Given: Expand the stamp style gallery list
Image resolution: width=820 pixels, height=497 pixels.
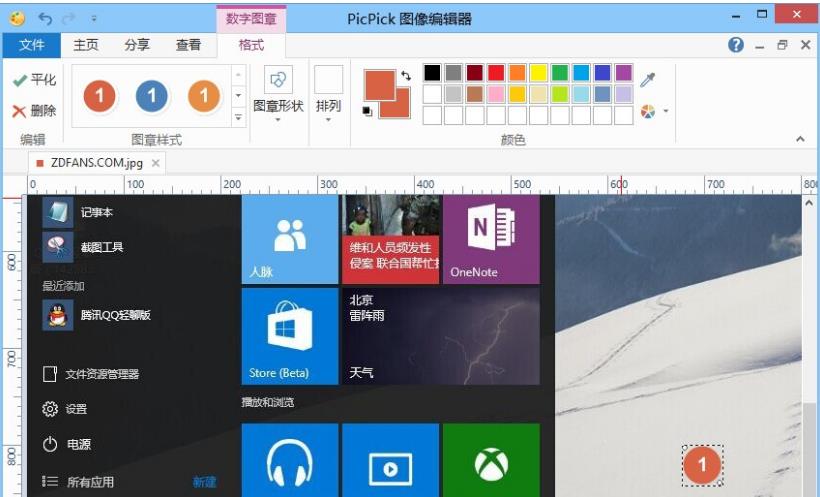Looking at the screenshot, I should coord(238,117).
